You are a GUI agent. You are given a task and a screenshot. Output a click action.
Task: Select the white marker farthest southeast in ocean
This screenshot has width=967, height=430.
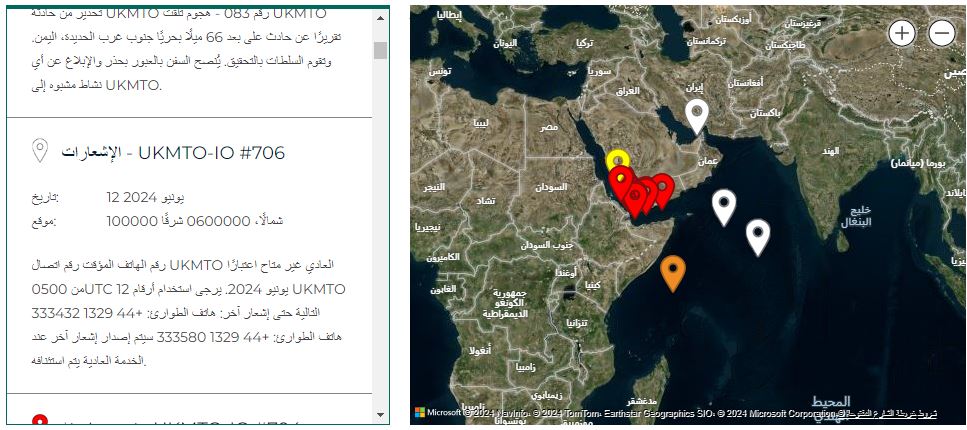click(758, 238)
